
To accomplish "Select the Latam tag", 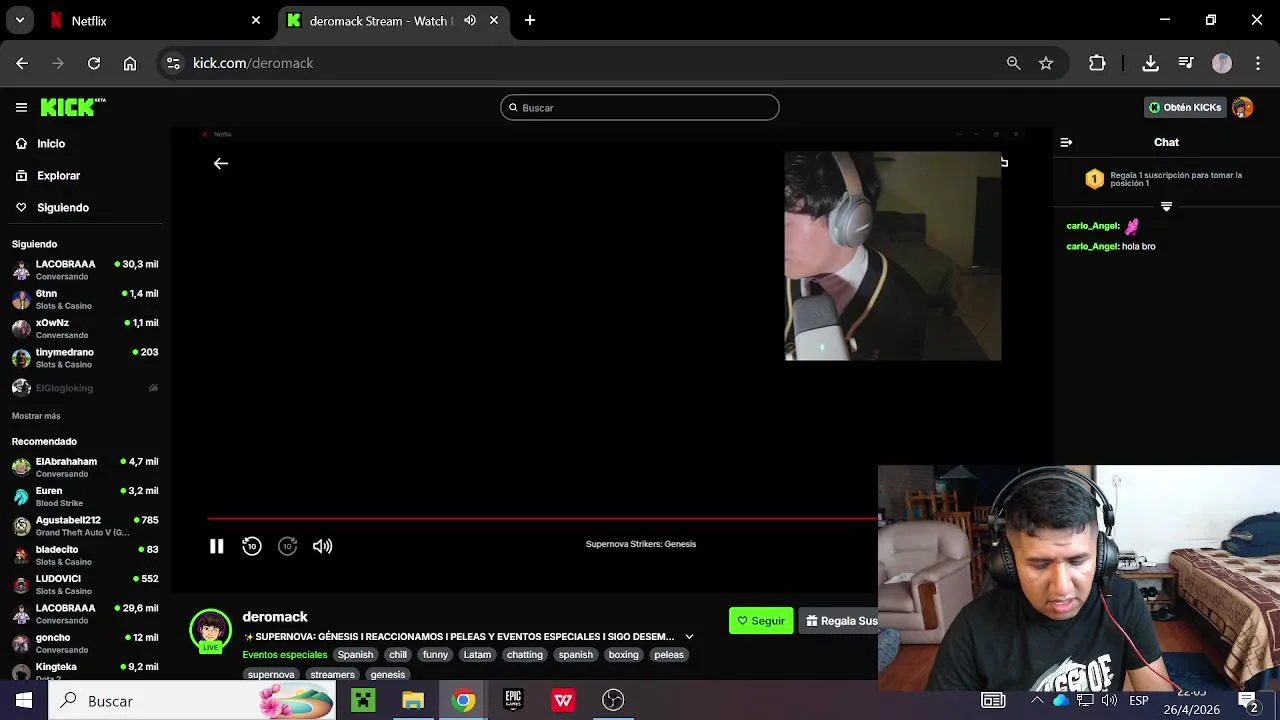I will point(477,655).
